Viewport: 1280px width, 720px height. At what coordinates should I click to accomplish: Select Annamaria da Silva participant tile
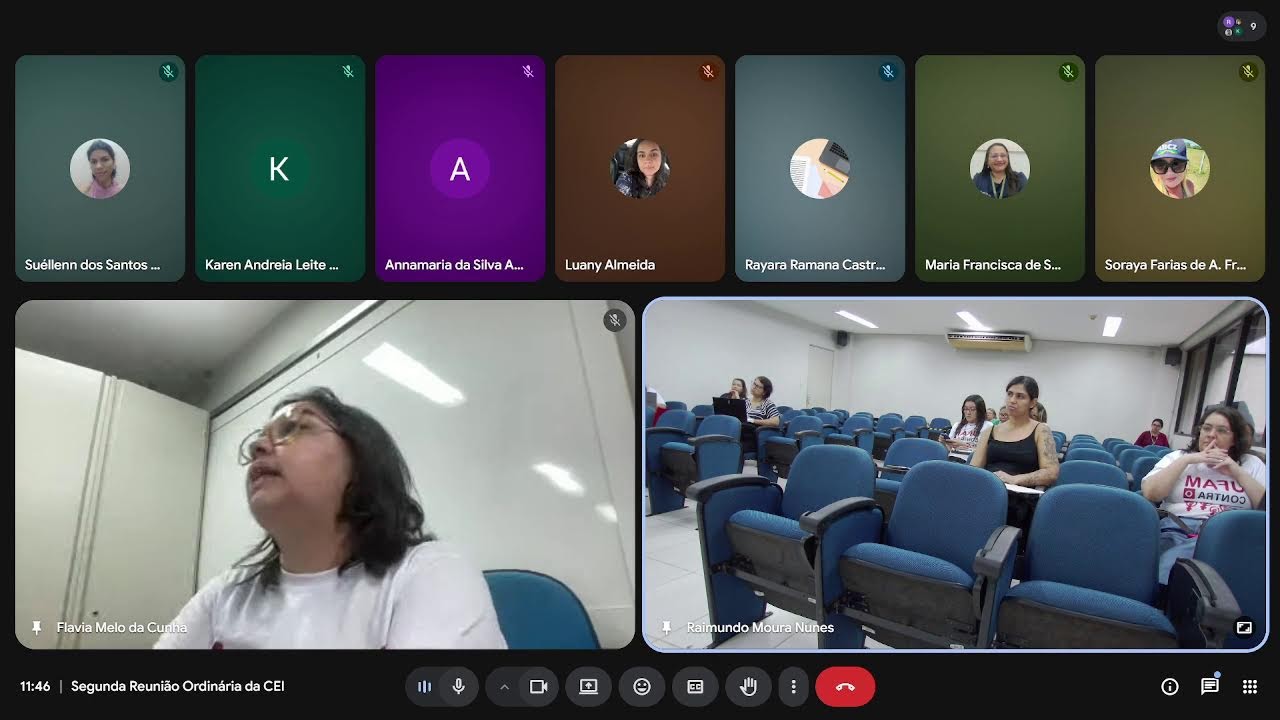click(460, 168)
